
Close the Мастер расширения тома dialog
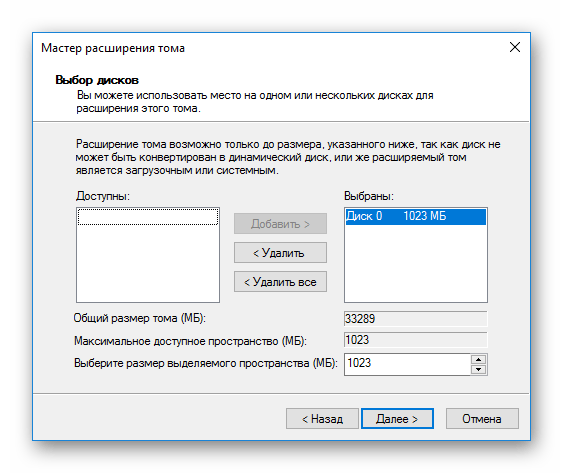pos(515,47)
